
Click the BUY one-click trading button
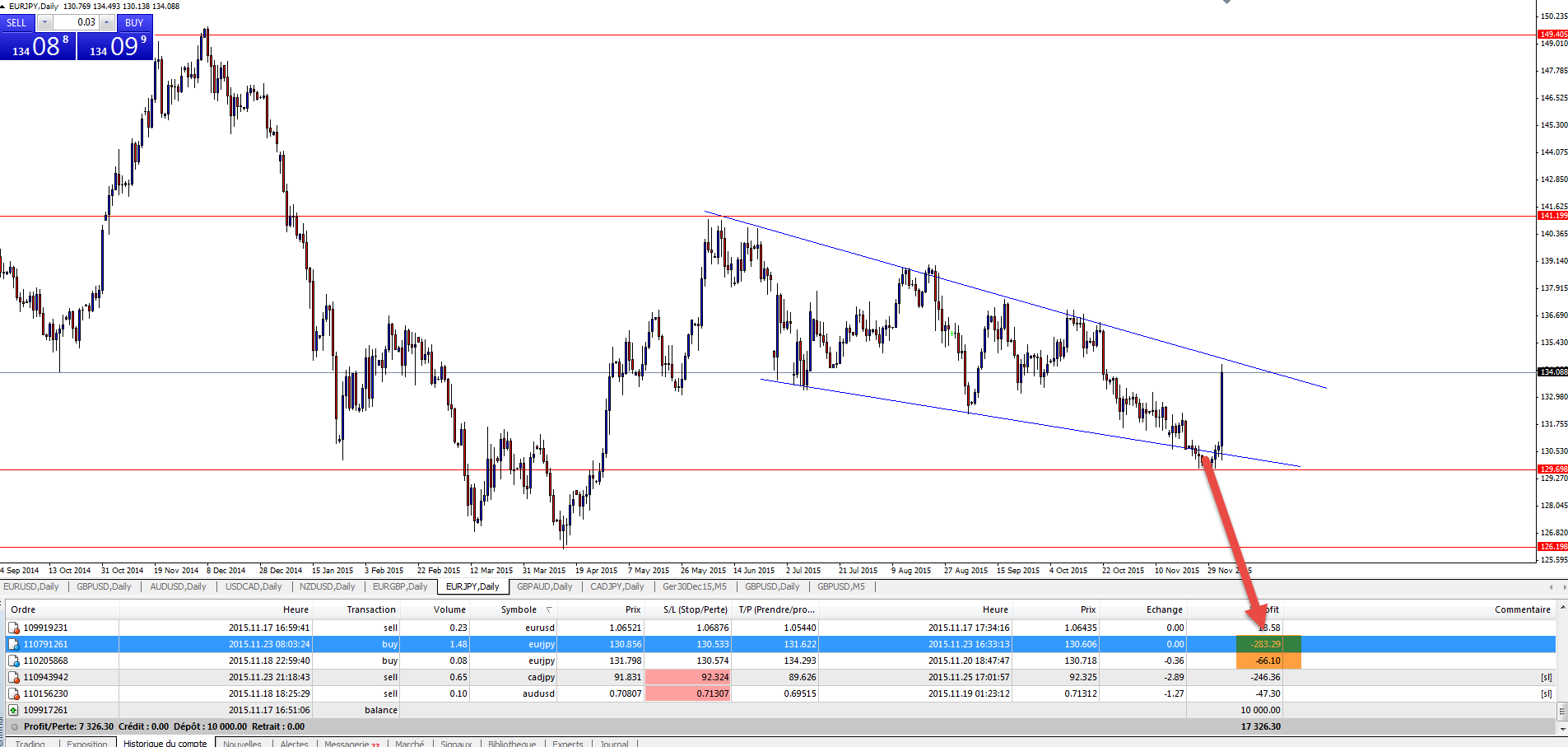pos(134,22)
